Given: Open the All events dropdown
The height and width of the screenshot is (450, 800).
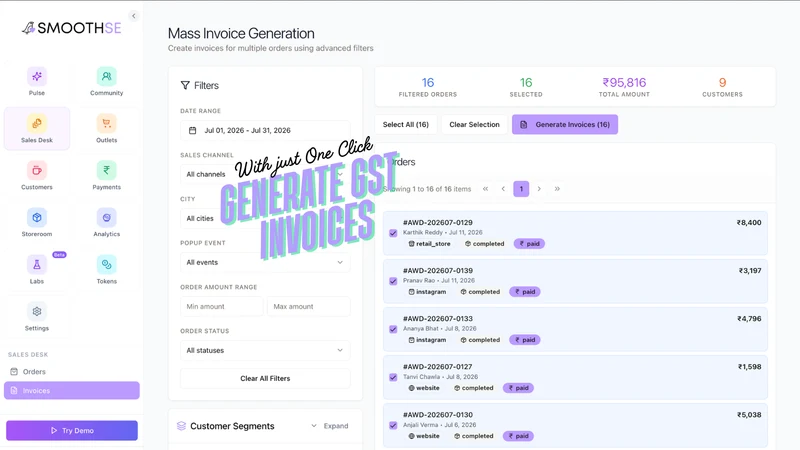Looking at the screenshot, I should tap(265, 262).
